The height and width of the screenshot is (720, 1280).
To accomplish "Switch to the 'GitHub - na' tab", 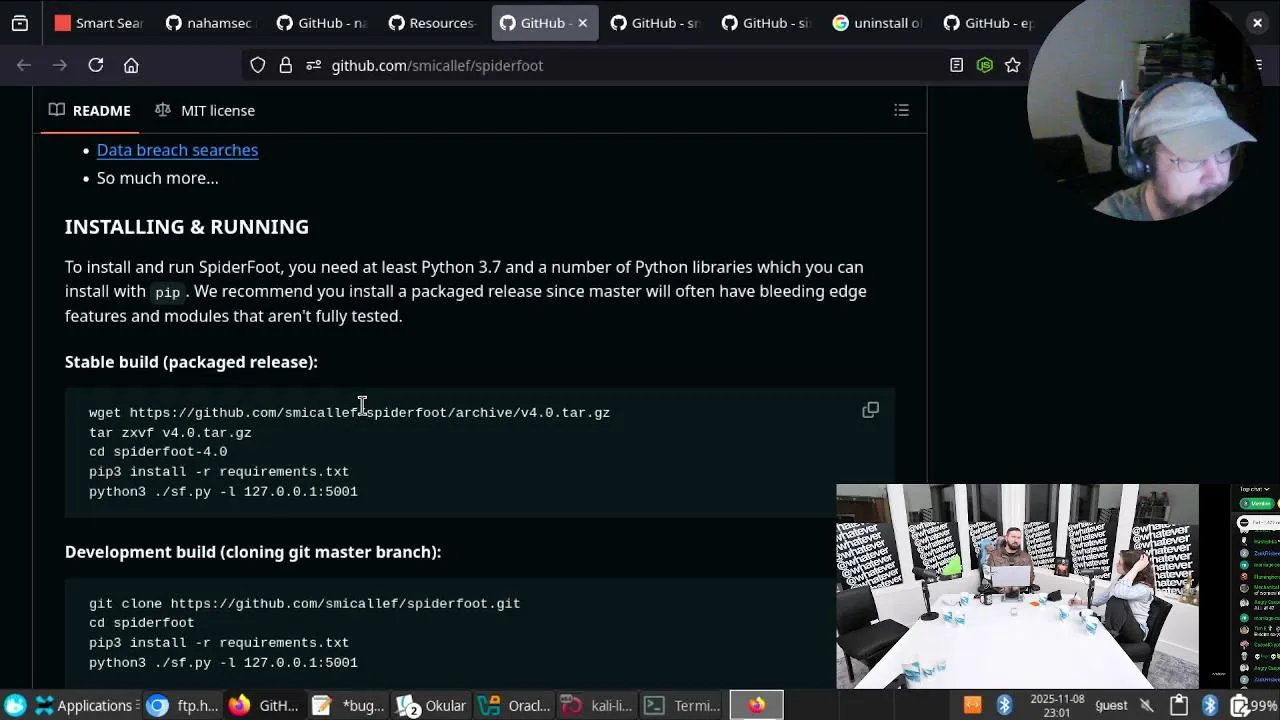I will [x=321, y=23].
